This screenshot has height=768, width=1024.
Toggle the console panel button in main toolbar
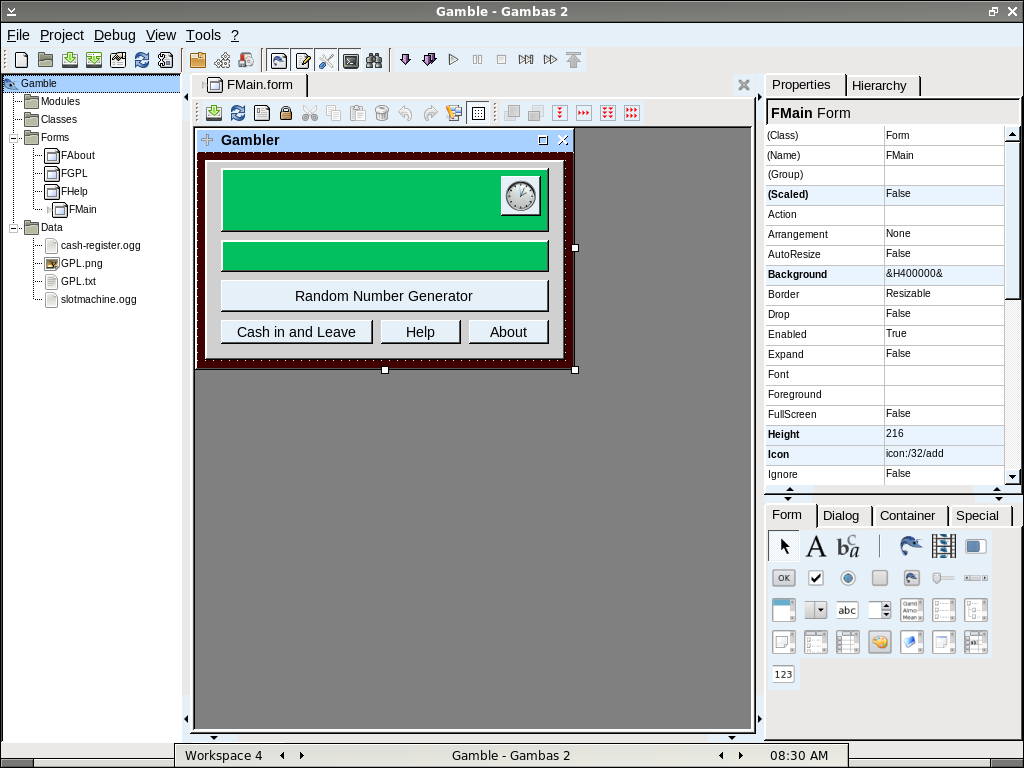point(350,60)
